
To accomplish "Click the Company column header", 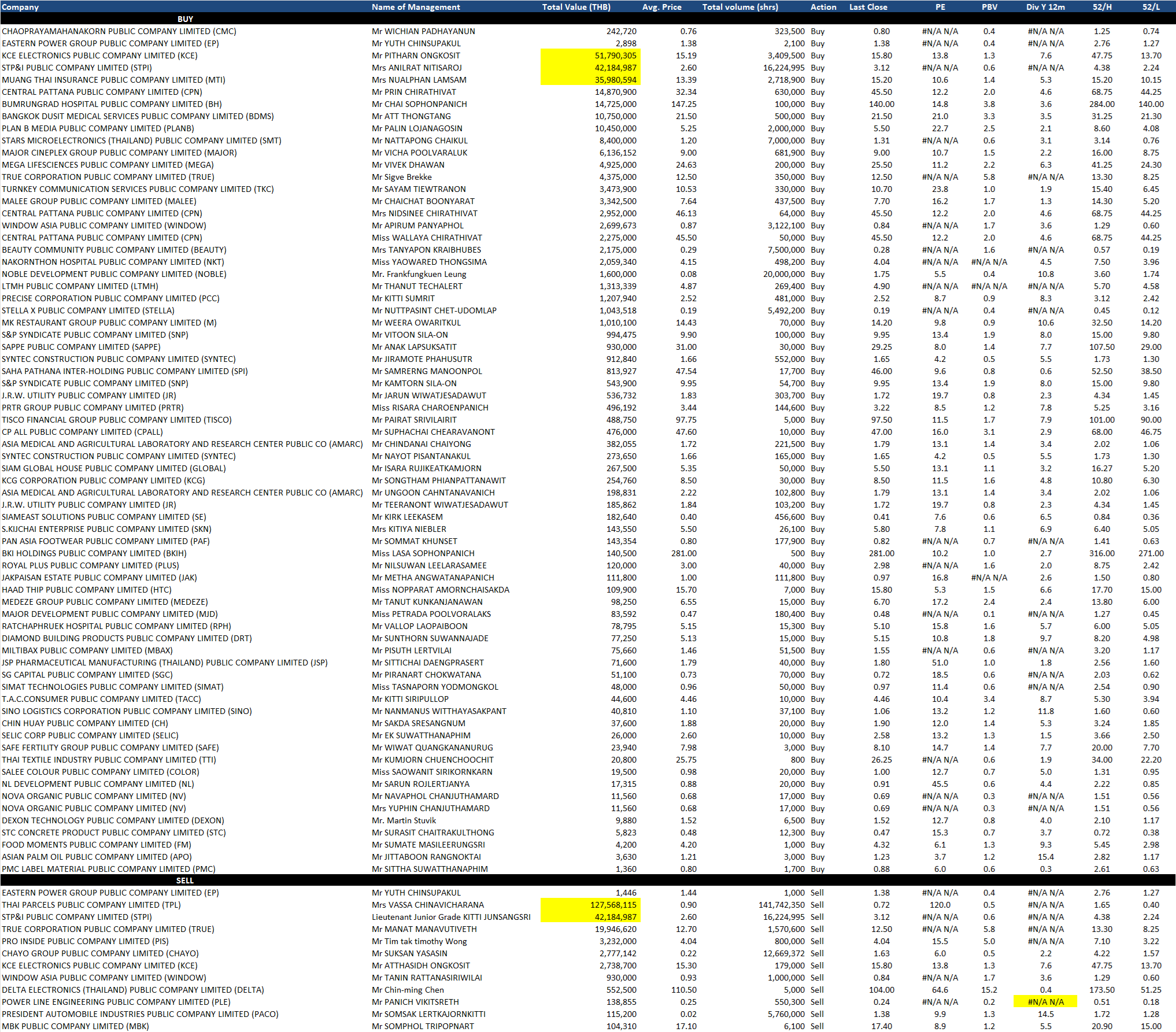I will [20, 7].
